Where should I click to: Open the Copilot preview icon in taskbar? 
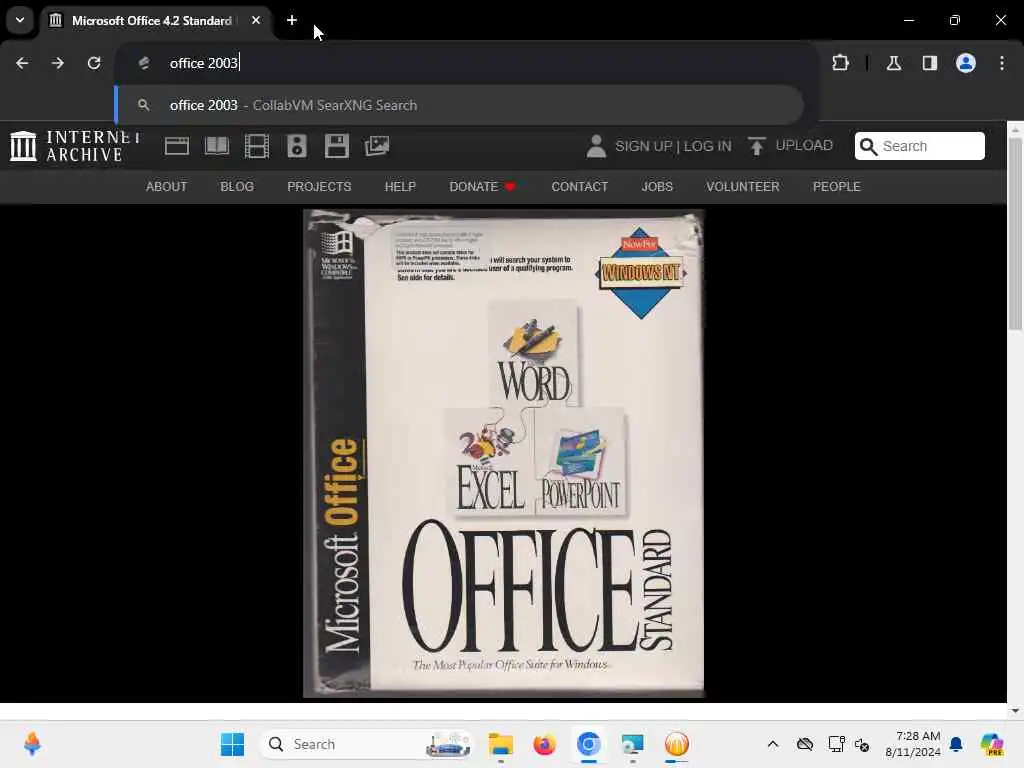991,744
